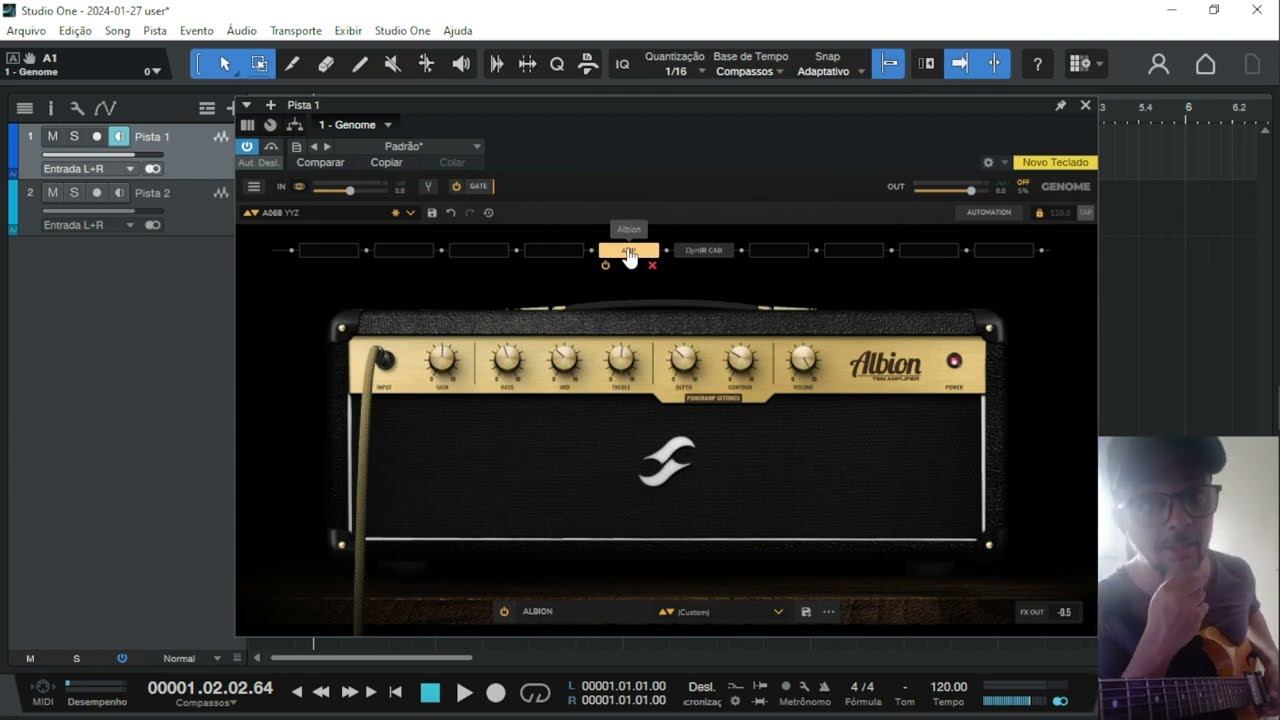Select the Paint pencil tool
The width and height of the screenshot is (1280, 720).
(x=360, y=64)
